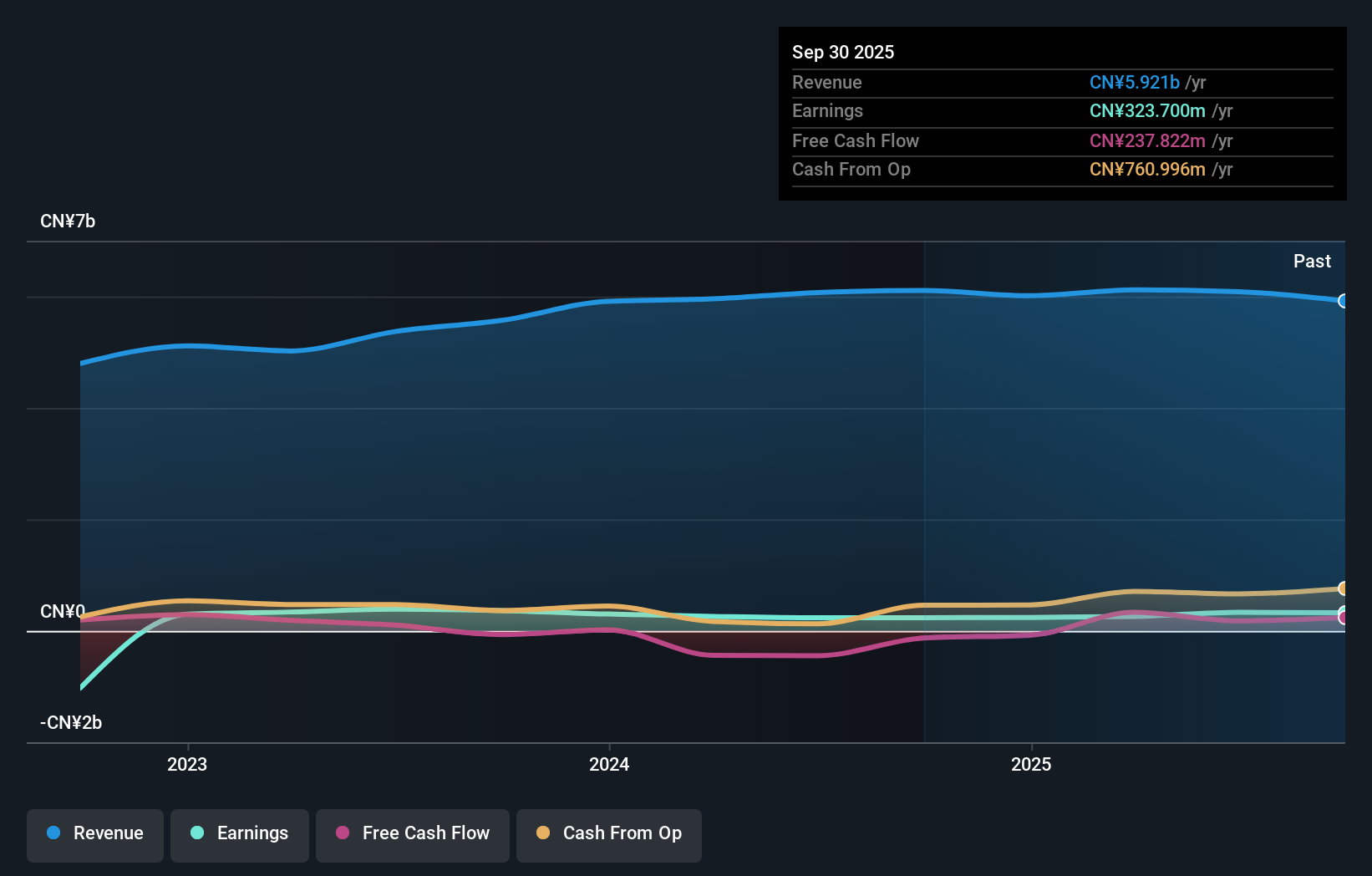Toggle the Revenue series visibility

click(94, 835)
